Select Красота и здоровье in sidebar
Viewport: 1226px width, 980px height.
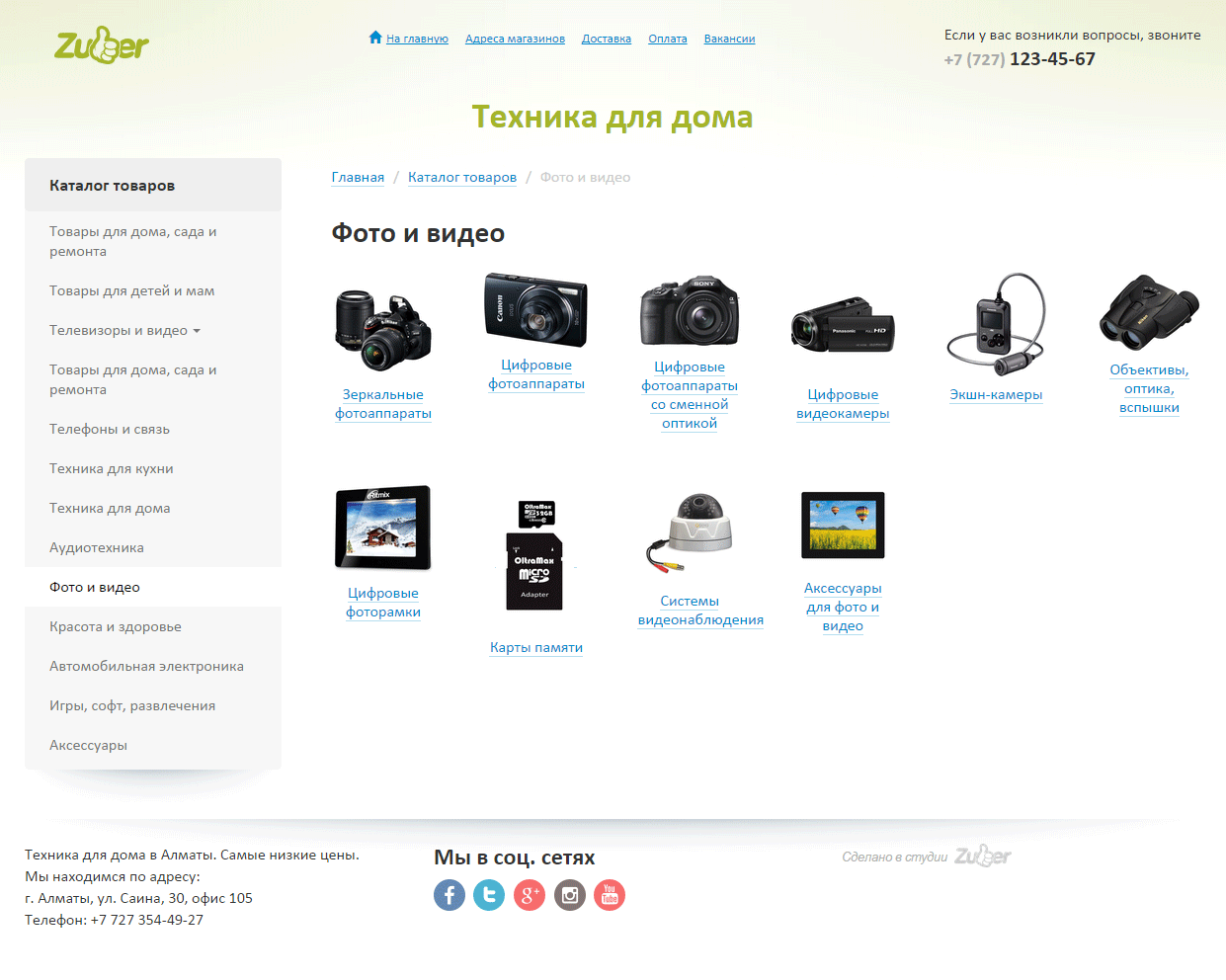coord(116,626)
